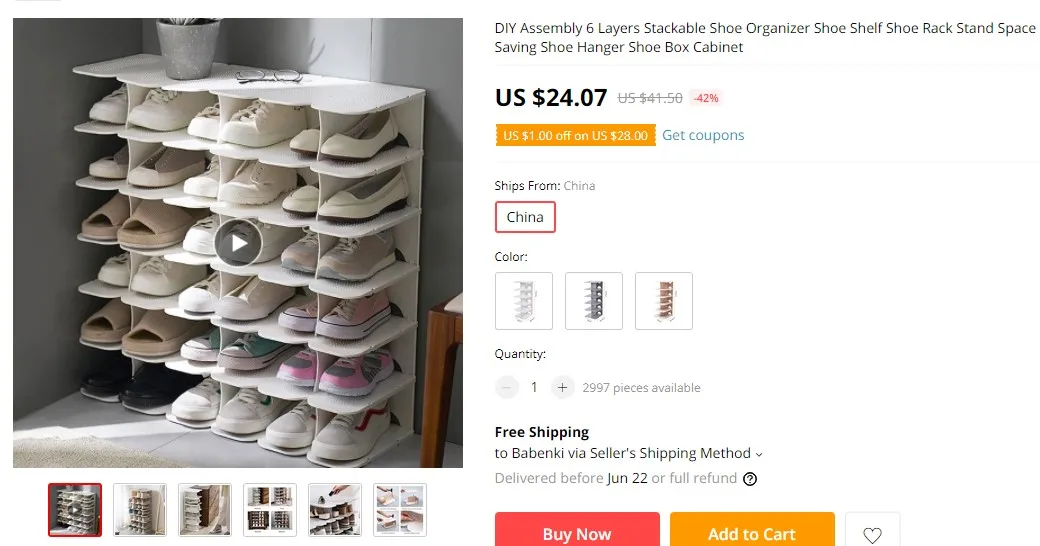
Task: View the fourth thumbnail with four-photo grid
Action: coord(270,510)
